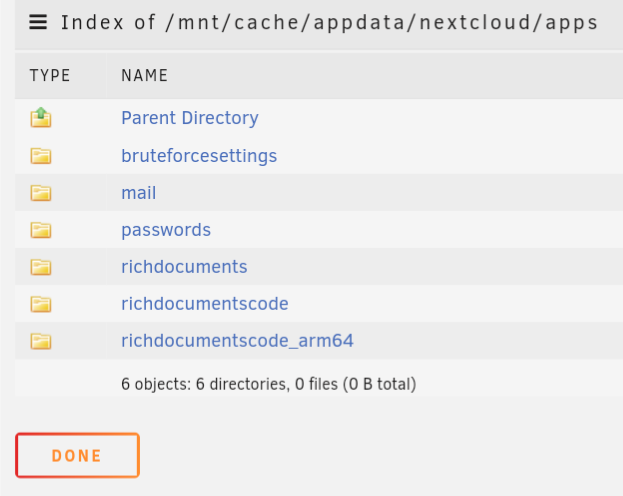This screenshot has height=496, width=623.
Task: Click the DONE button
Action: (x=77, y=455)
